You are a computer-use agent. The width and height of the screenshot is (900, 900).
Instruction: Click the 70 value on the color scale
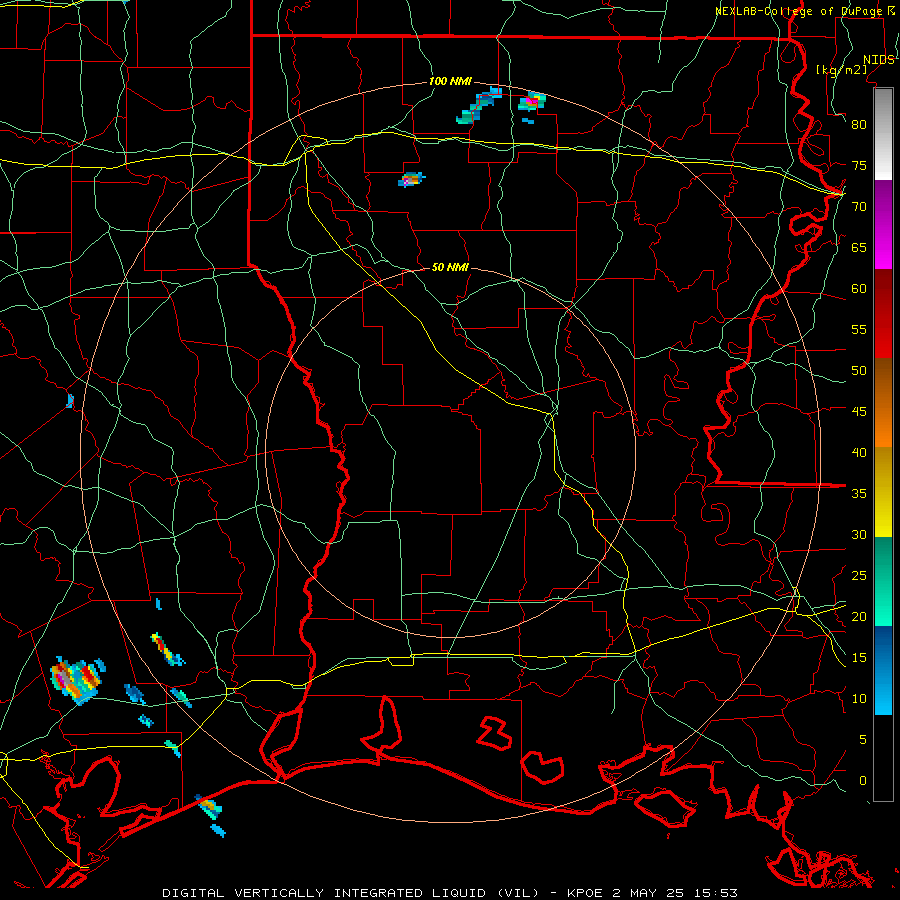pyautogui.click(x=859, y=207)
